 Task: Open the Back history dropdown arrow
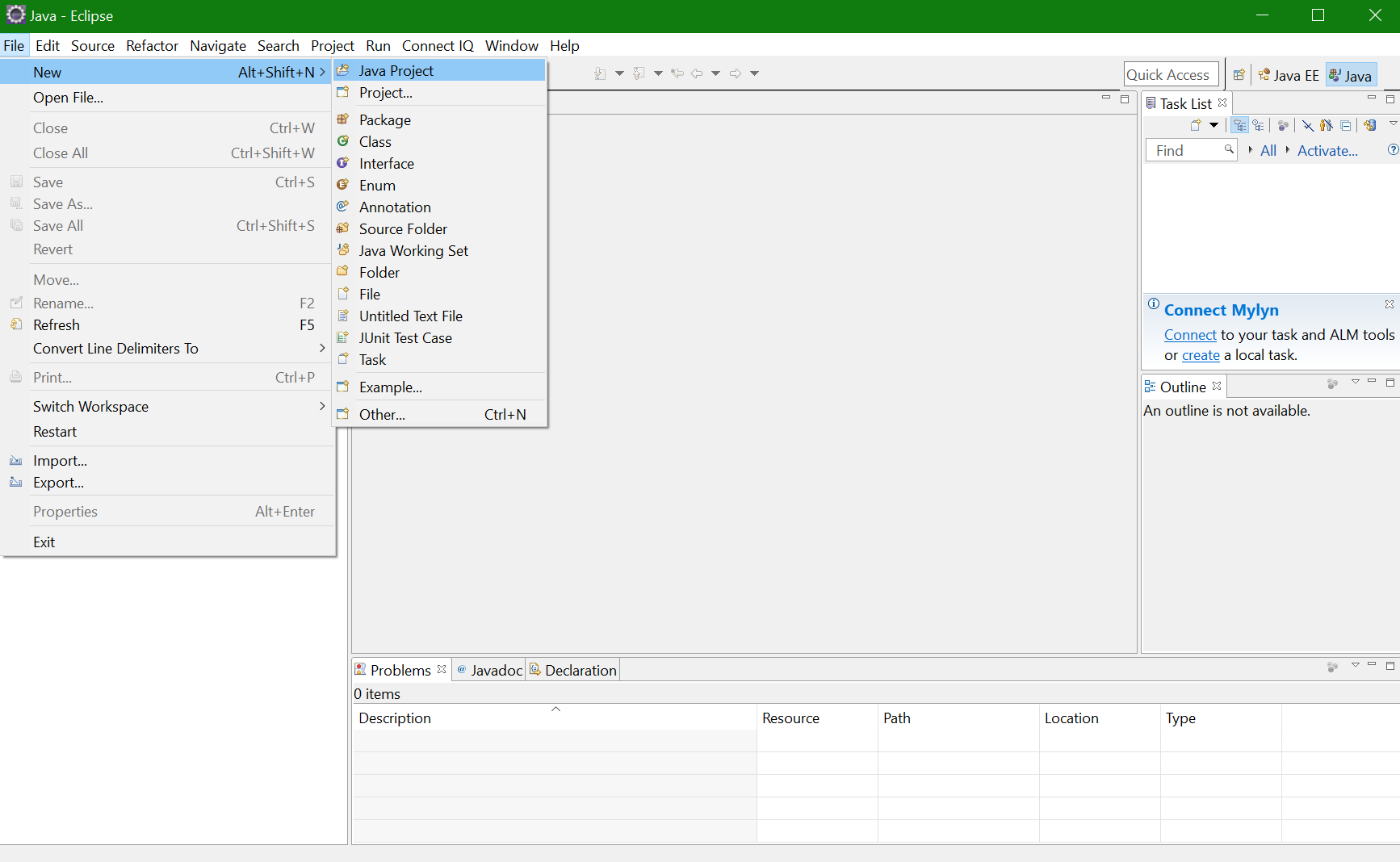click(715, 73)
